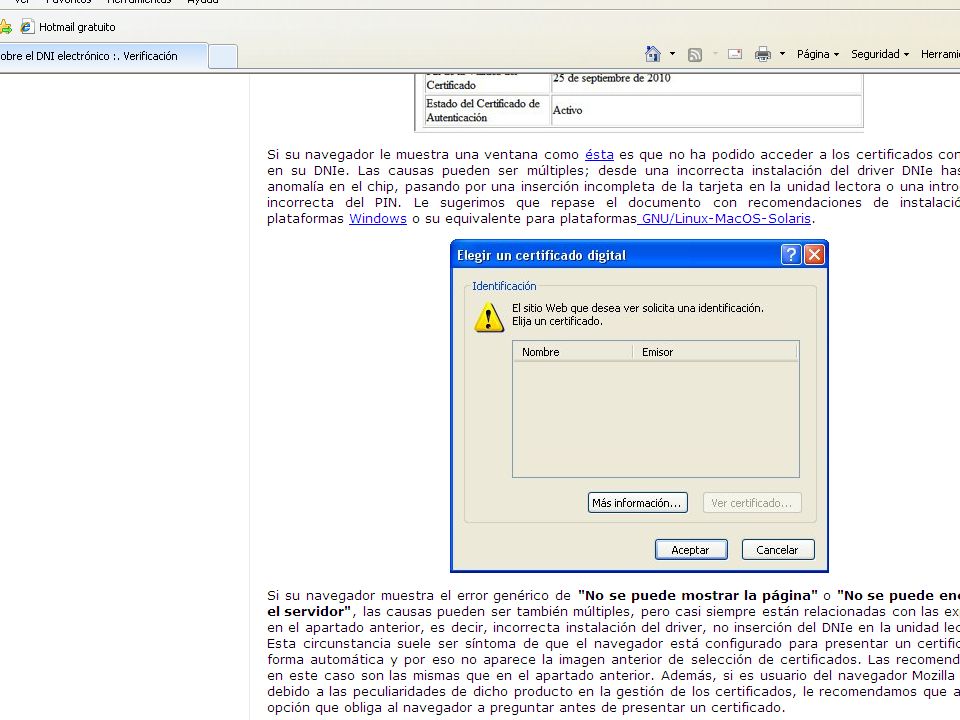Click the Aceptar button

pyautogui.click(x=691, y=550)
